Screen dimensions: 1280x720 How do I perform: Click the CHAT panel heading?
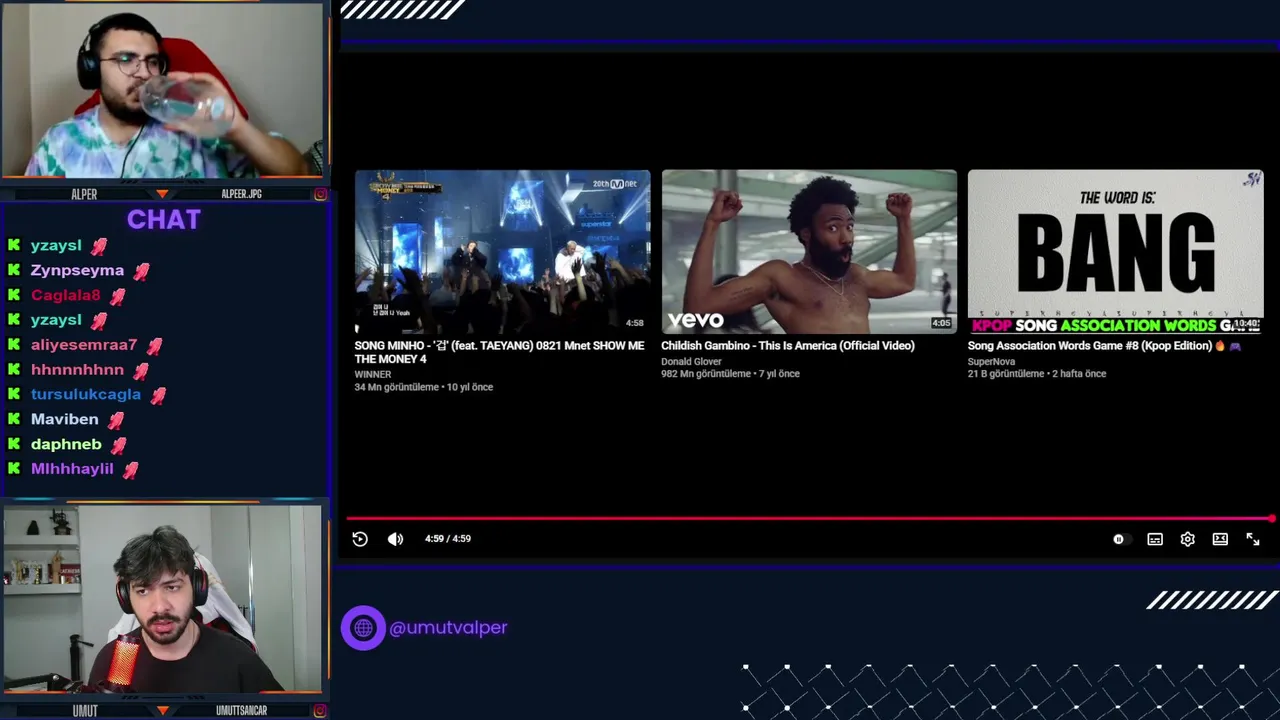(x=164, y=220)
